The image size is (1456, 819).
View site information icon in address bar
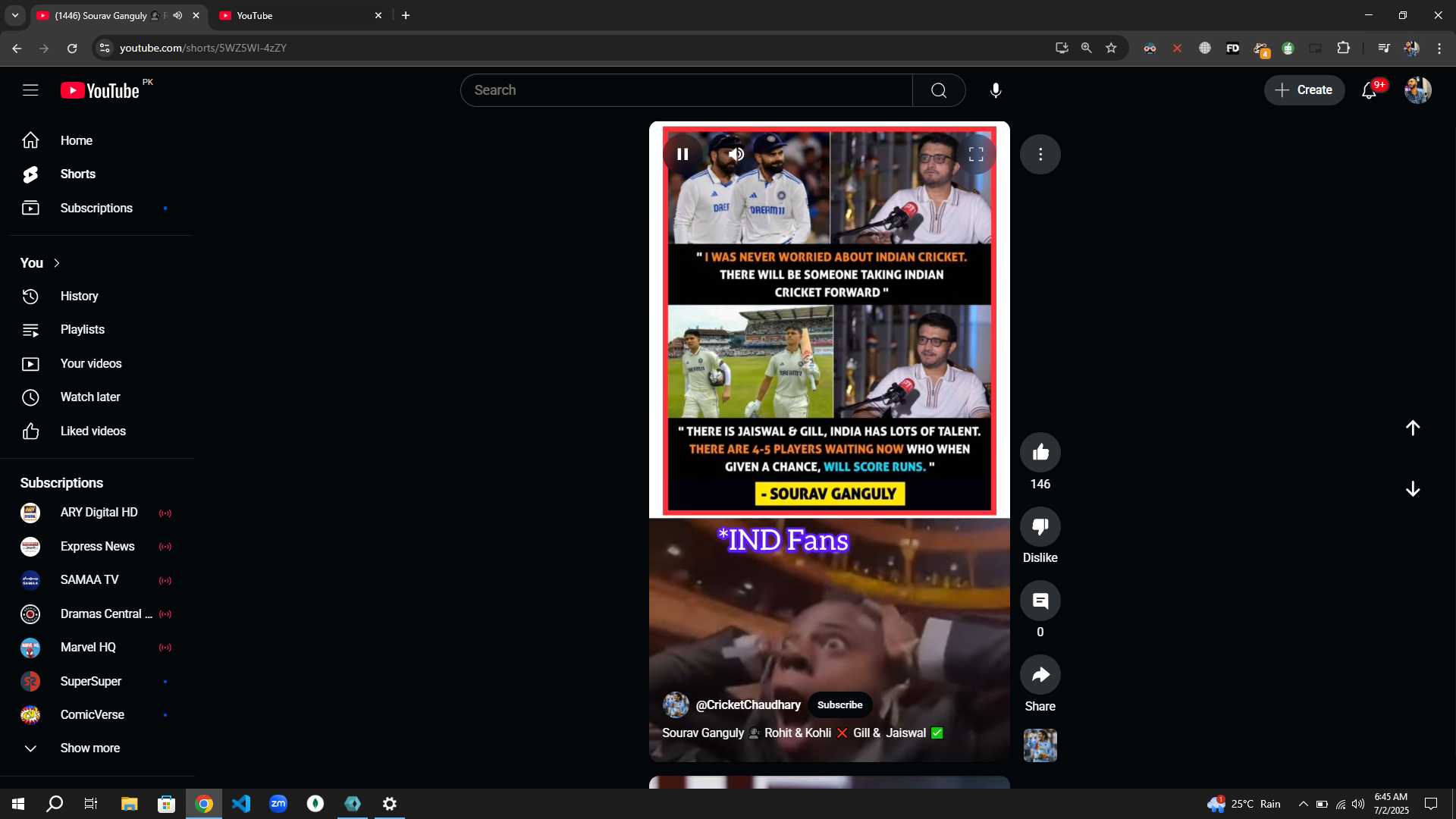[105, 48]
